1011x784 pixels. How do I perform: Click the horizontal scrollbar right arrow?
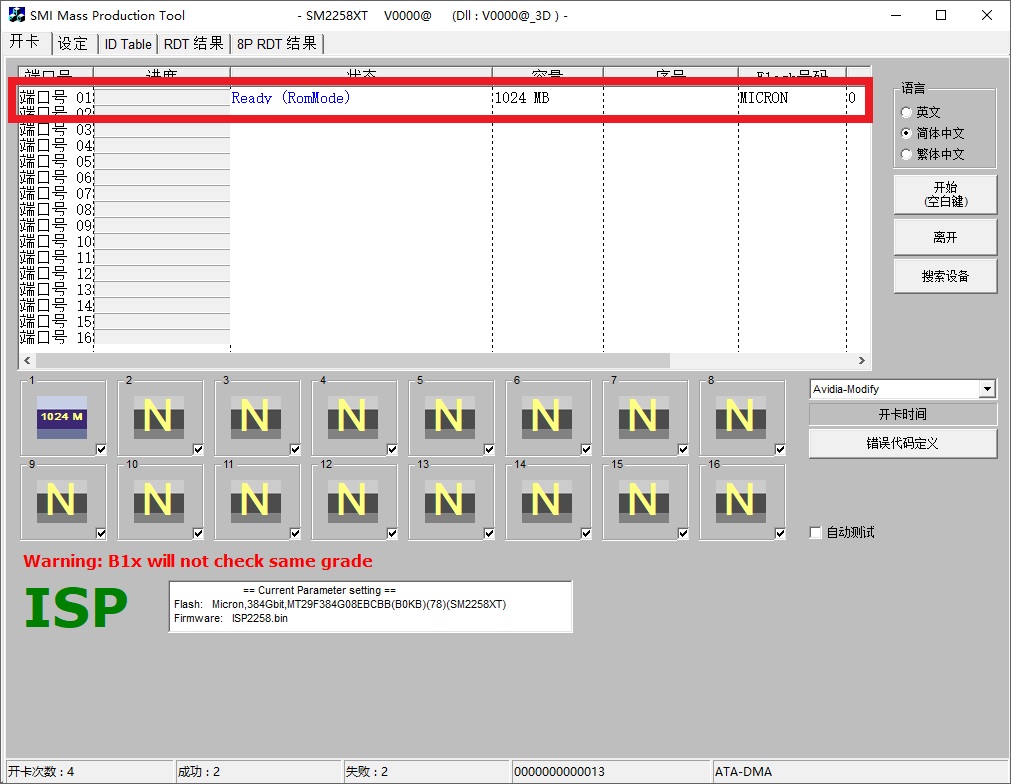pos(861,361)
